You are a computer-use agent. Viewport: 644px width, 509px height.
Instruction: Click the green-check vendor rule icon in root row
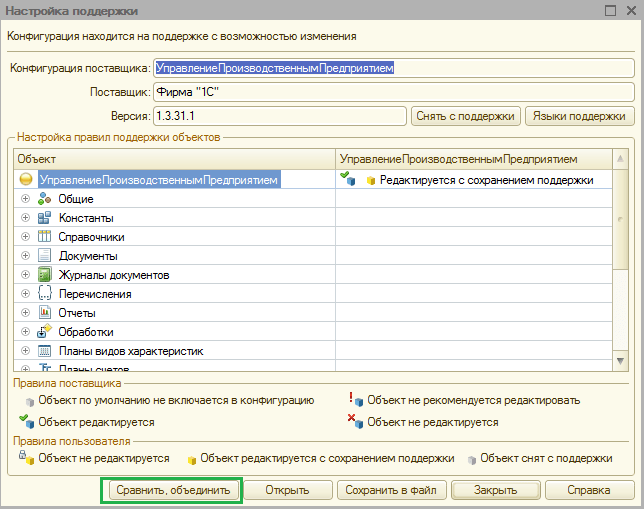(347, 178)
